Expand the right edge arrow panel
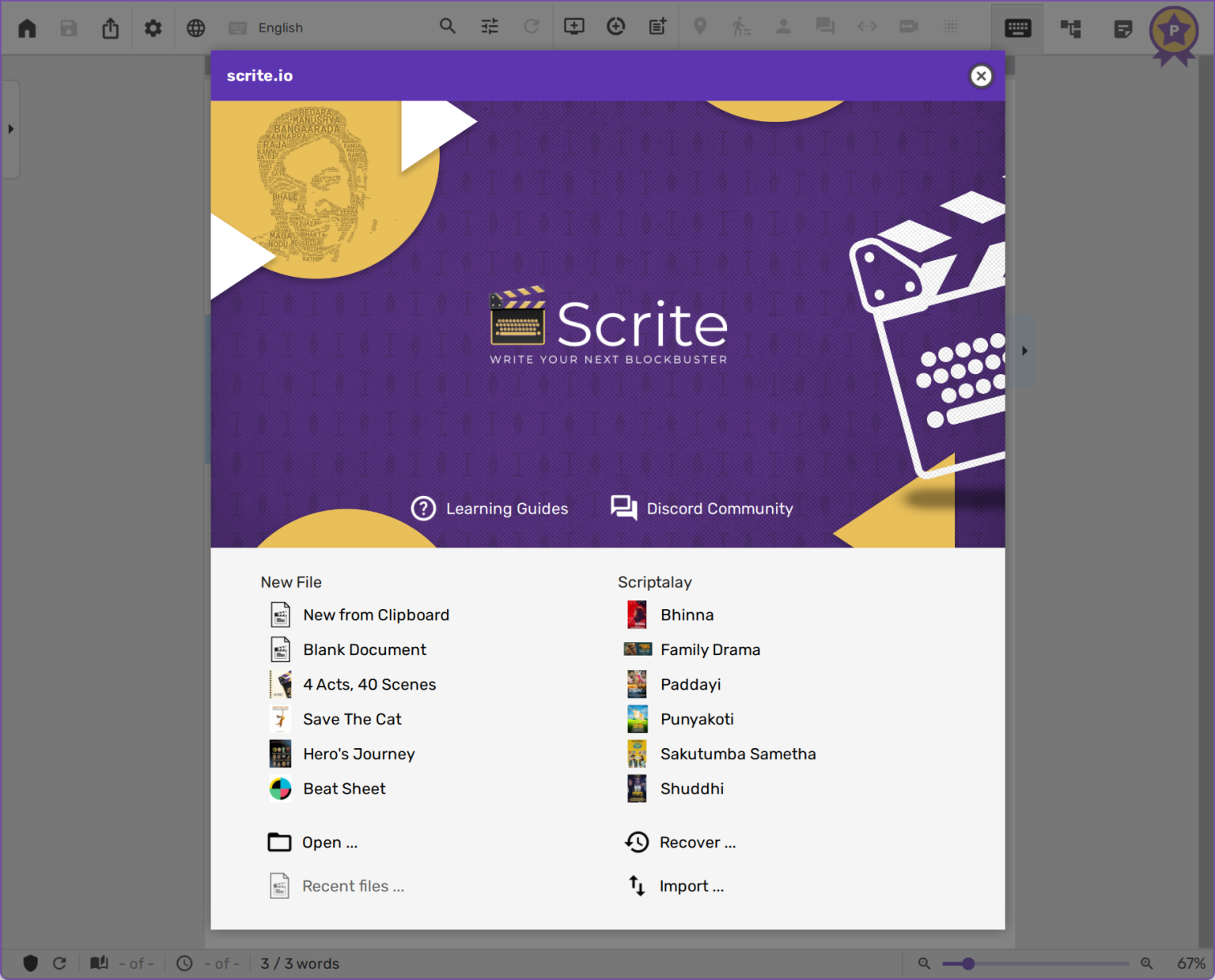 (1024, 350)
